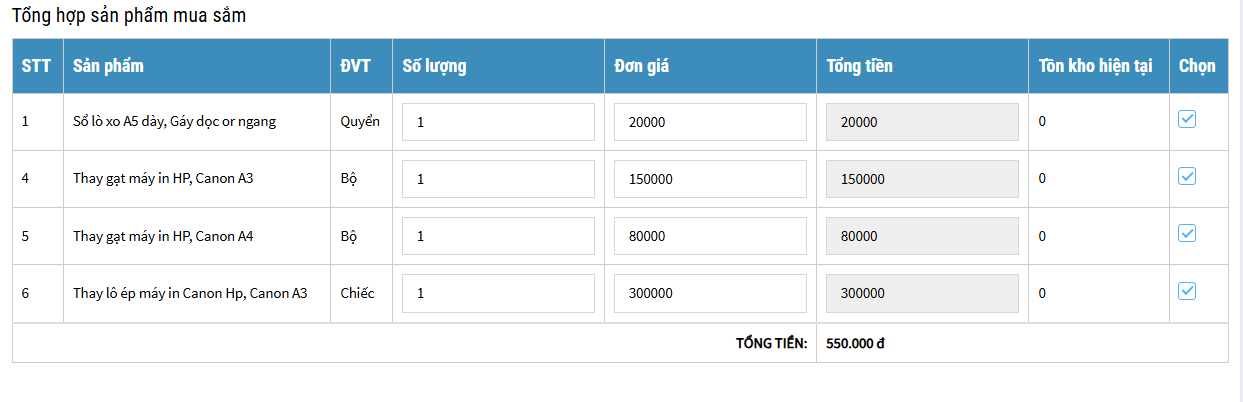The image size is (1243, 402).
Task: Click the unit price field showing 80000
Action: (x=710, y=236)
